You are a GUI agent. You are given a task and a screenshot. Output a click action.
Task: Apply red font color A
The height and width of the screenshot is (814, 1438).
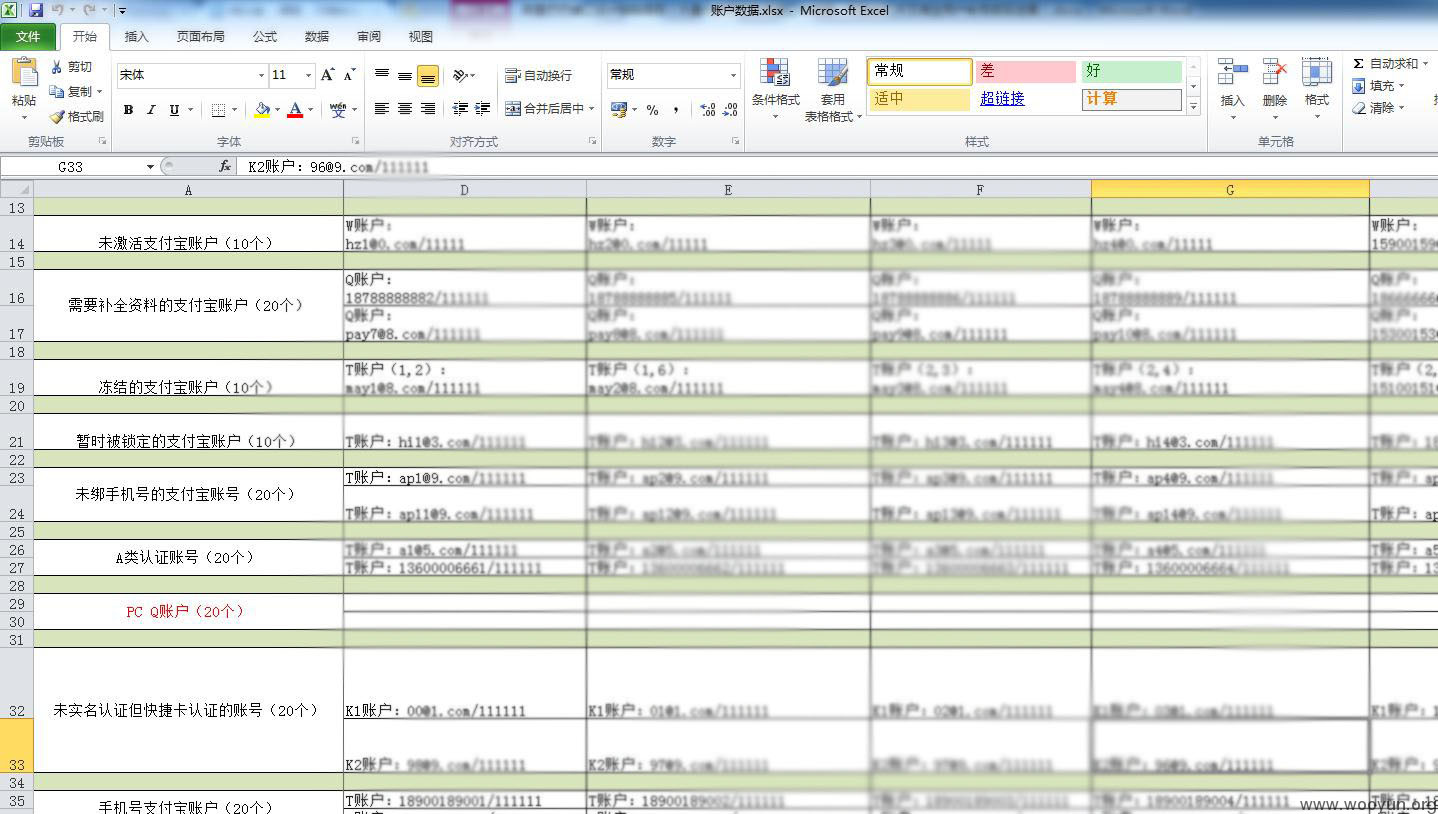click(295, 110)
